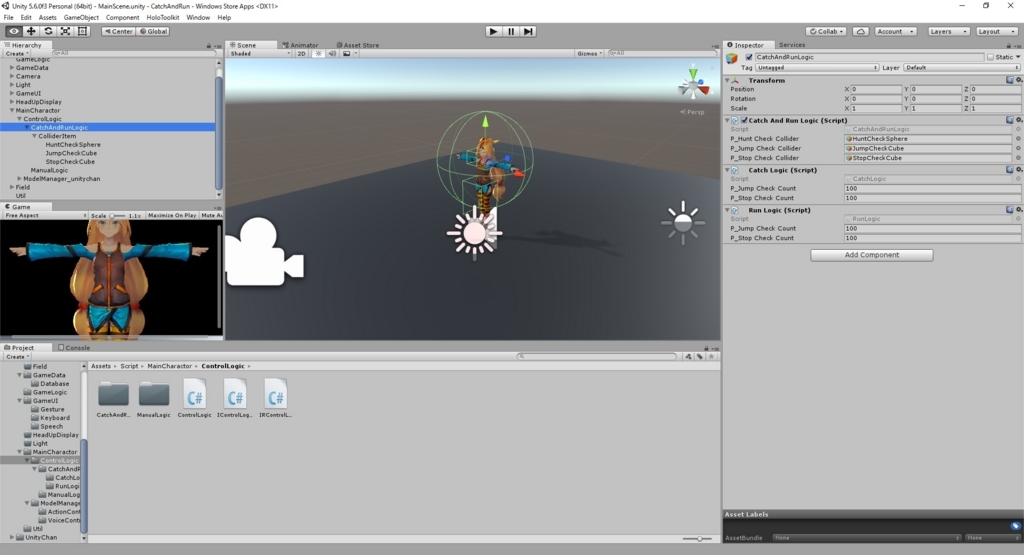Image resolution: width=1024 pixels, height=555 pixels.
Task: Select the Rotate tool
Action: [x=48, y=31]
